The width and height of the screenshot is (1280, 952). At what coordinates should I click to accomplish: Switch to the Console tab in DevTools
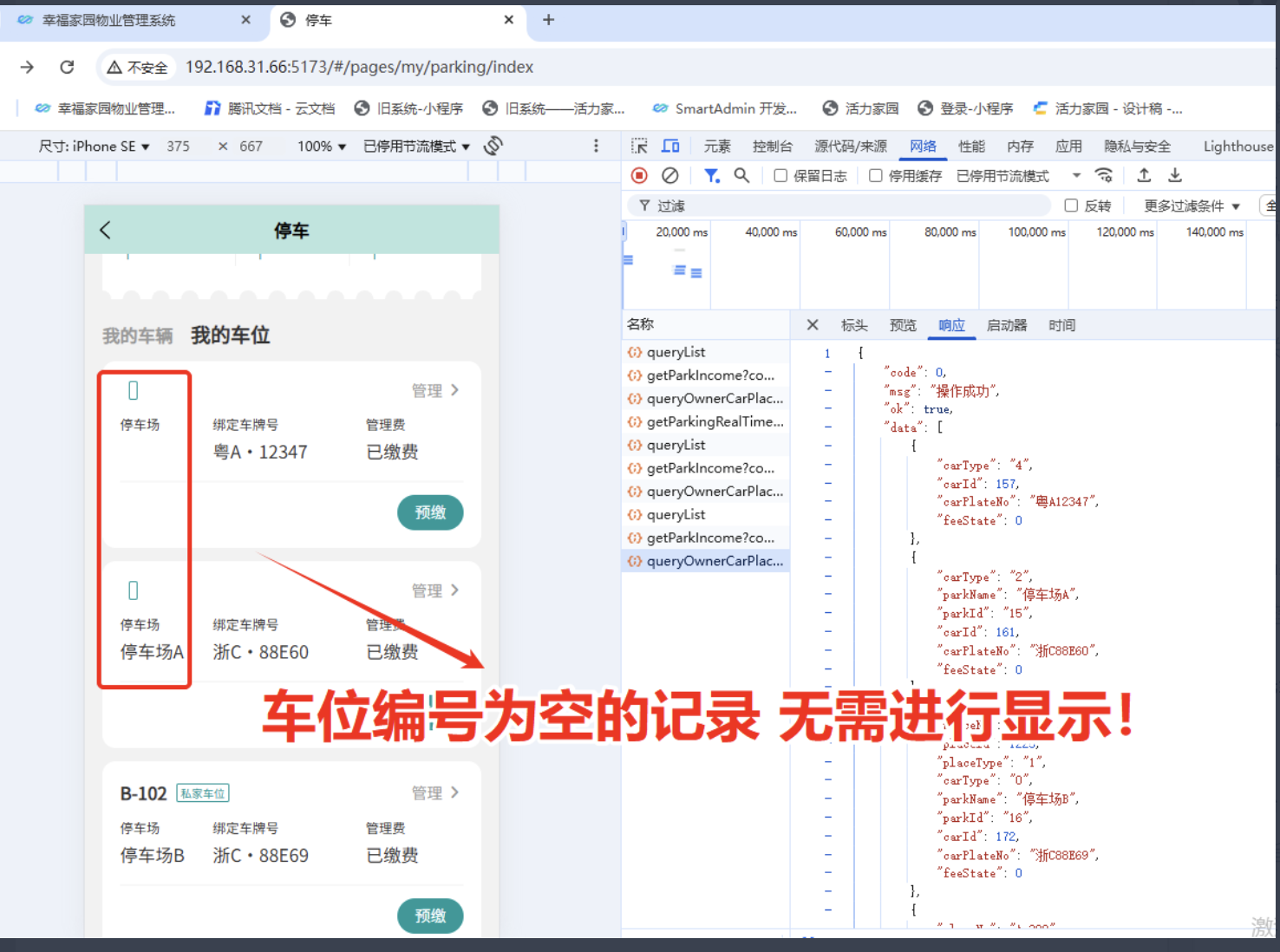(x=772, y=147)
